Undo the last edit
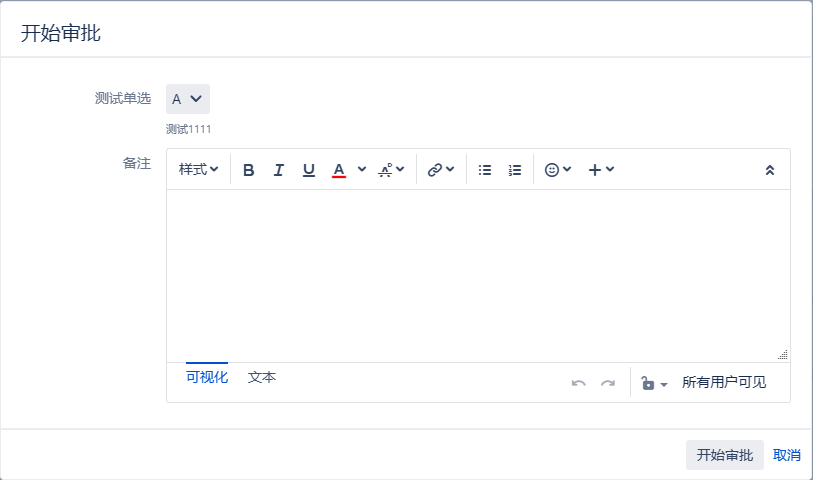The height and width of the screenshot is (480, 813). 579,383
